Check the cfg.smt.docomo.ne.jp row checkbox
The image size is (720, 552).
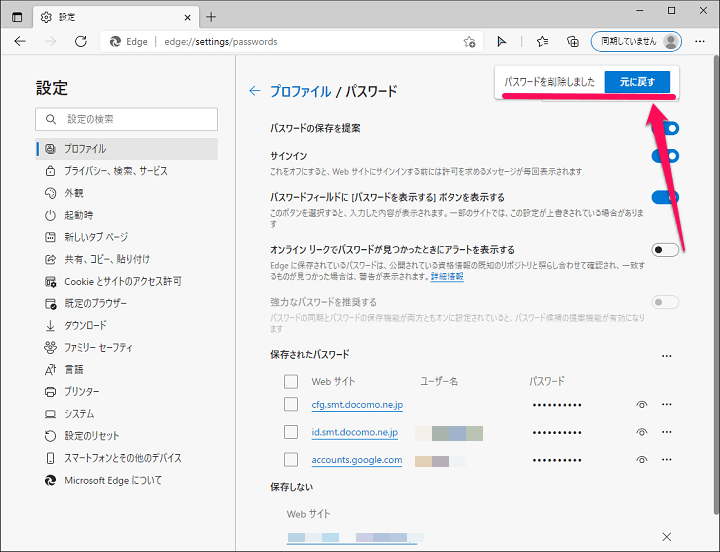291,404
